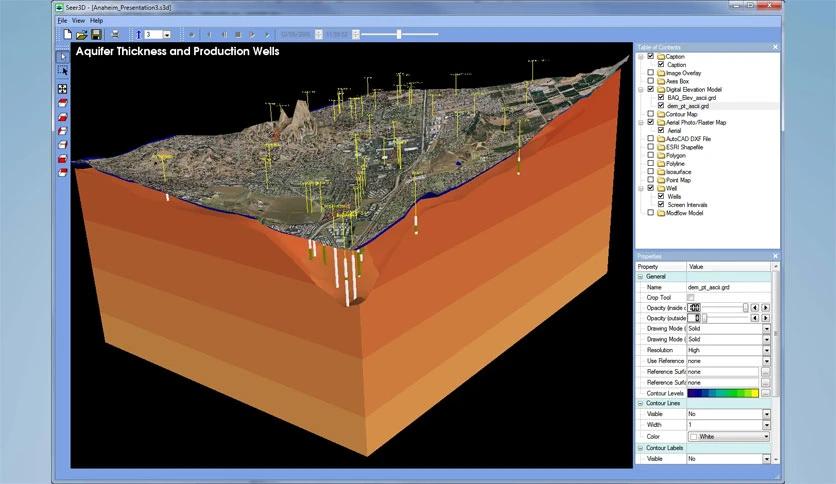The width and height of the screenshot is (836, 484).
Task: Click the Contour Levels color ramp
Action: click(x=722, y=393)
